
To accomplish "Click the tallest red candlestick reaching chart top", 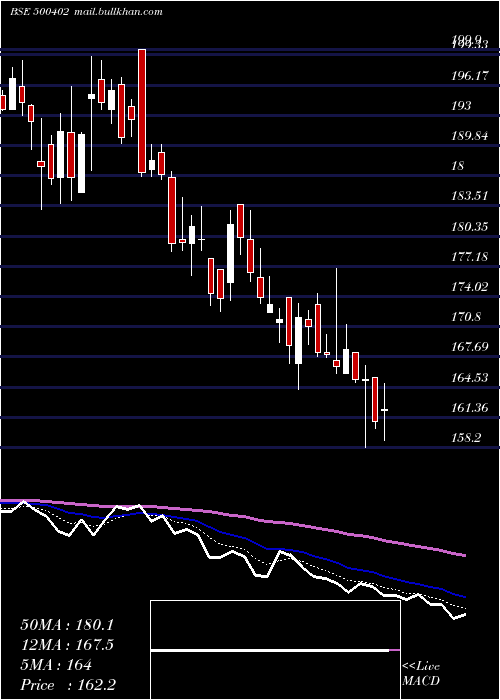I will 142,111.
